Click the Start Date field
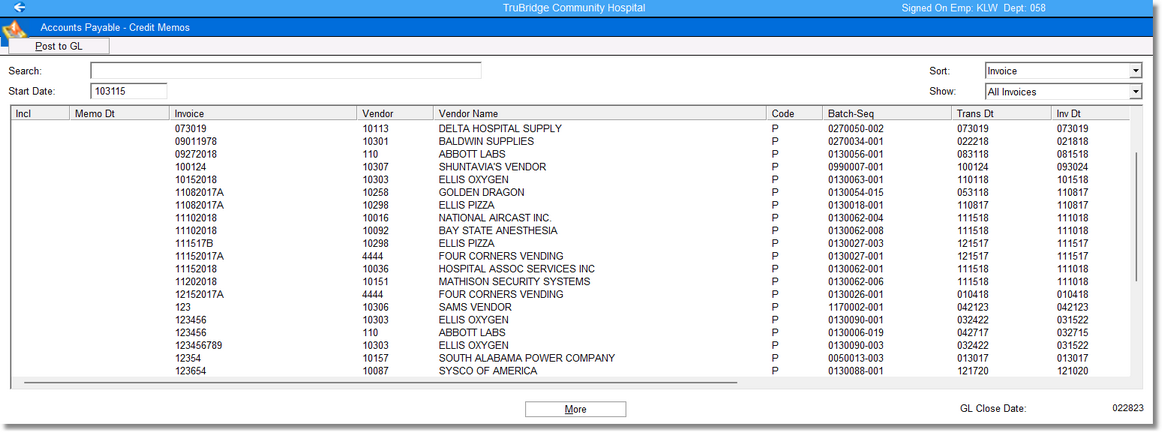The width and height of the screenshot is (1162, 433). 128,91
